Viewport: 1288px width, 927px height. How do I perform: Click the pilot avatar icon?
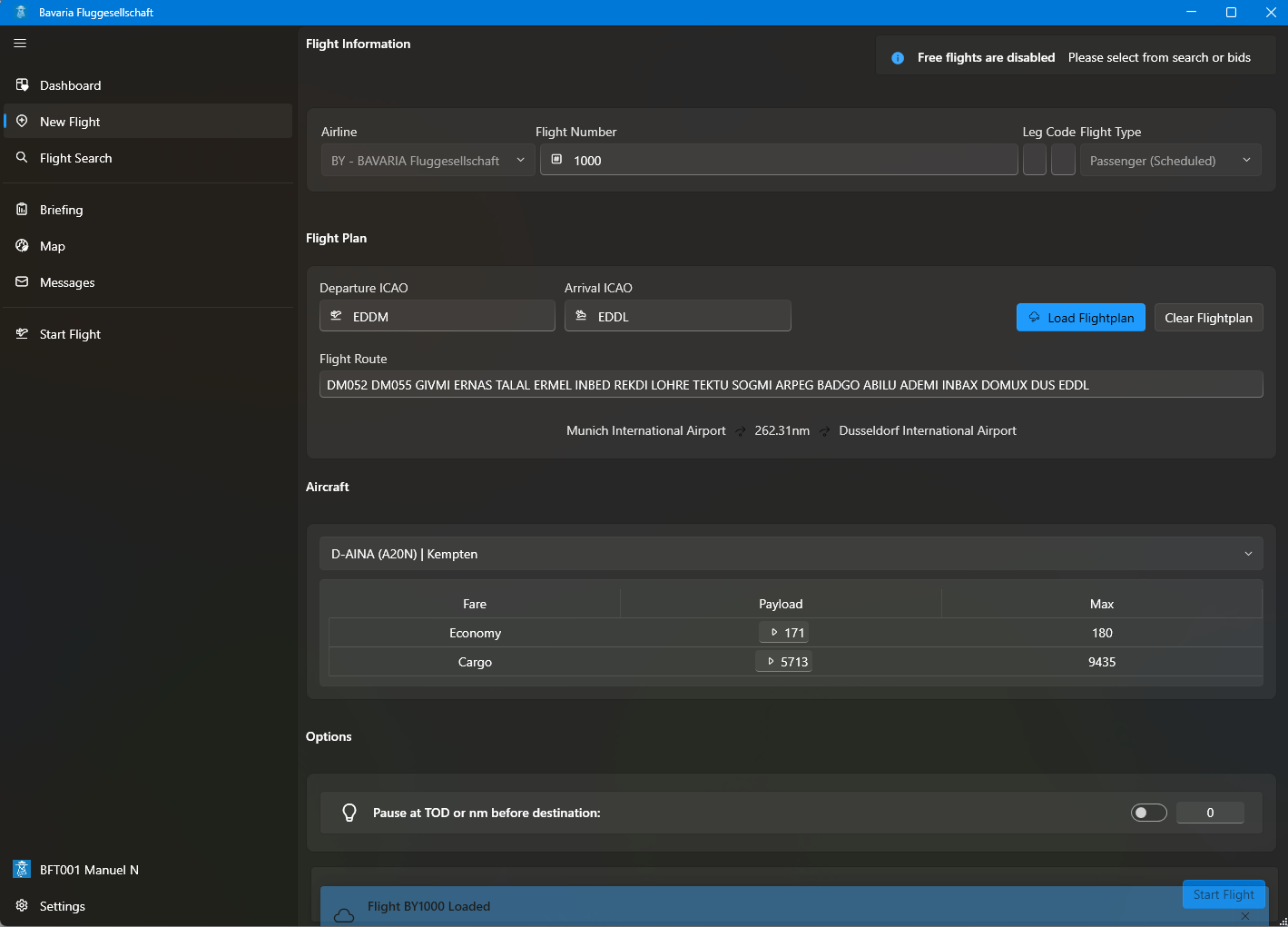[x=22, y=869]
